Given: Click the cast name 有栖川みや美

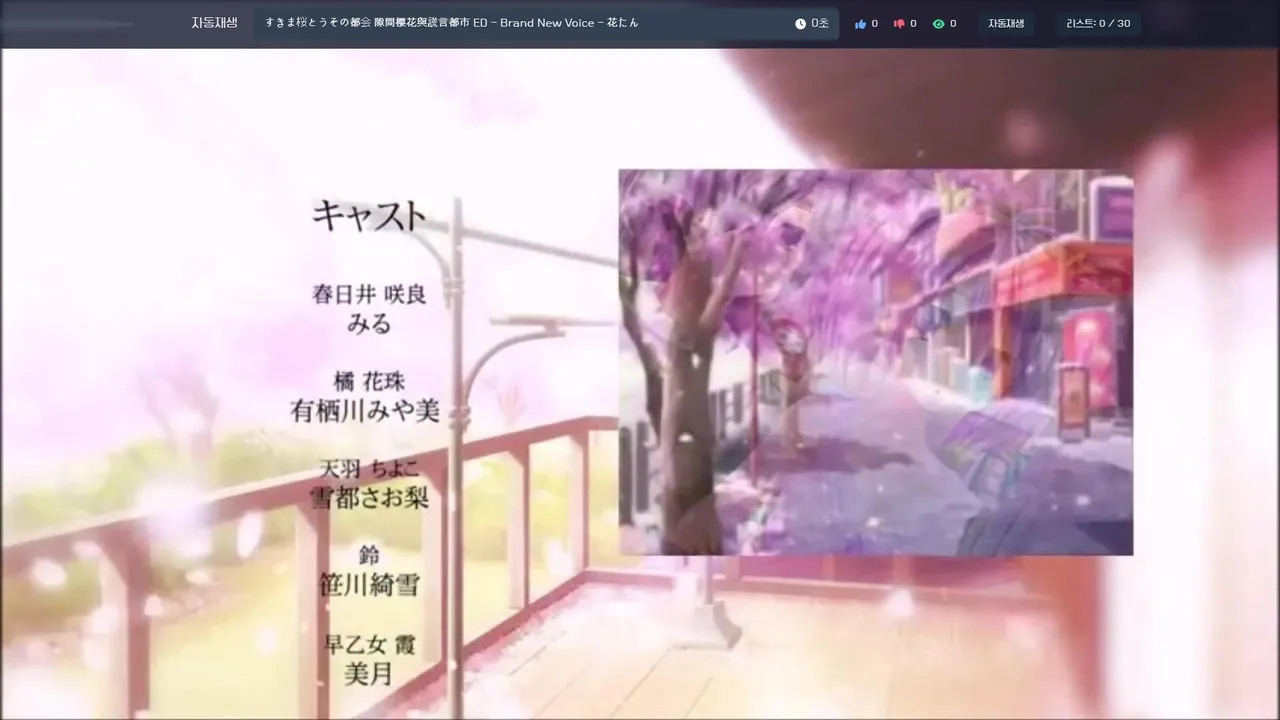Looking at the screenshot, I should (365, 410).
